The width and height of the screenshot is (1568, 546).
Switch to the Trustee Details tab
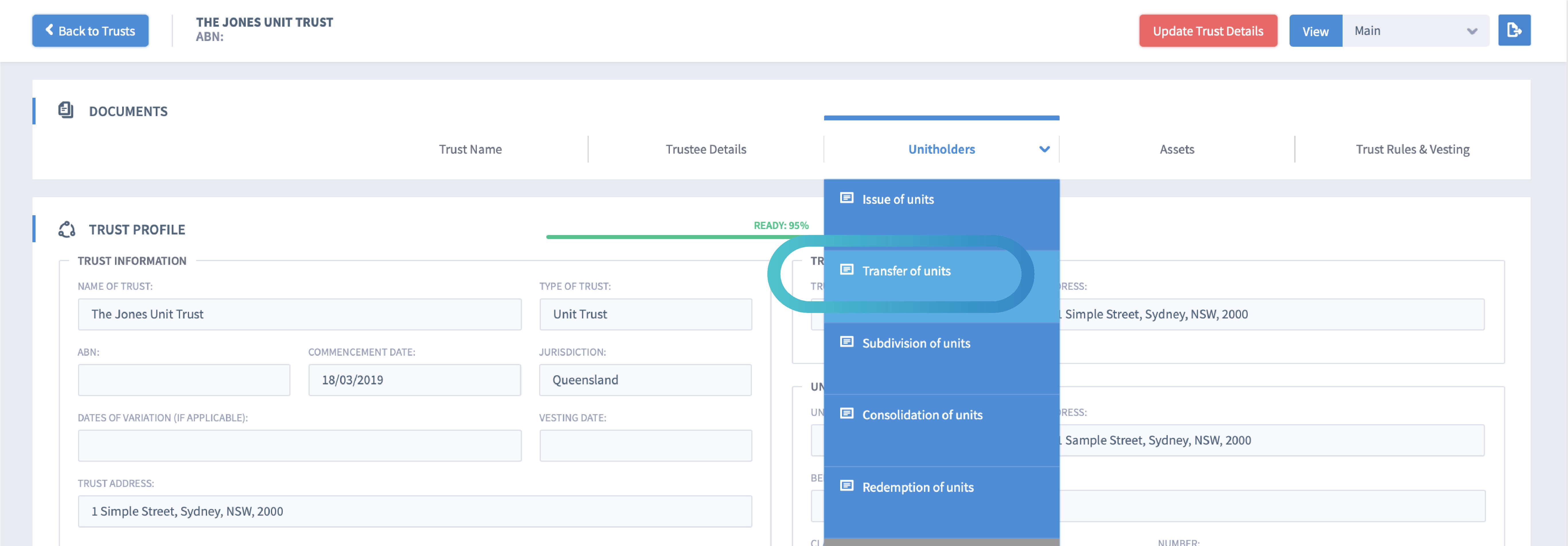705,149
